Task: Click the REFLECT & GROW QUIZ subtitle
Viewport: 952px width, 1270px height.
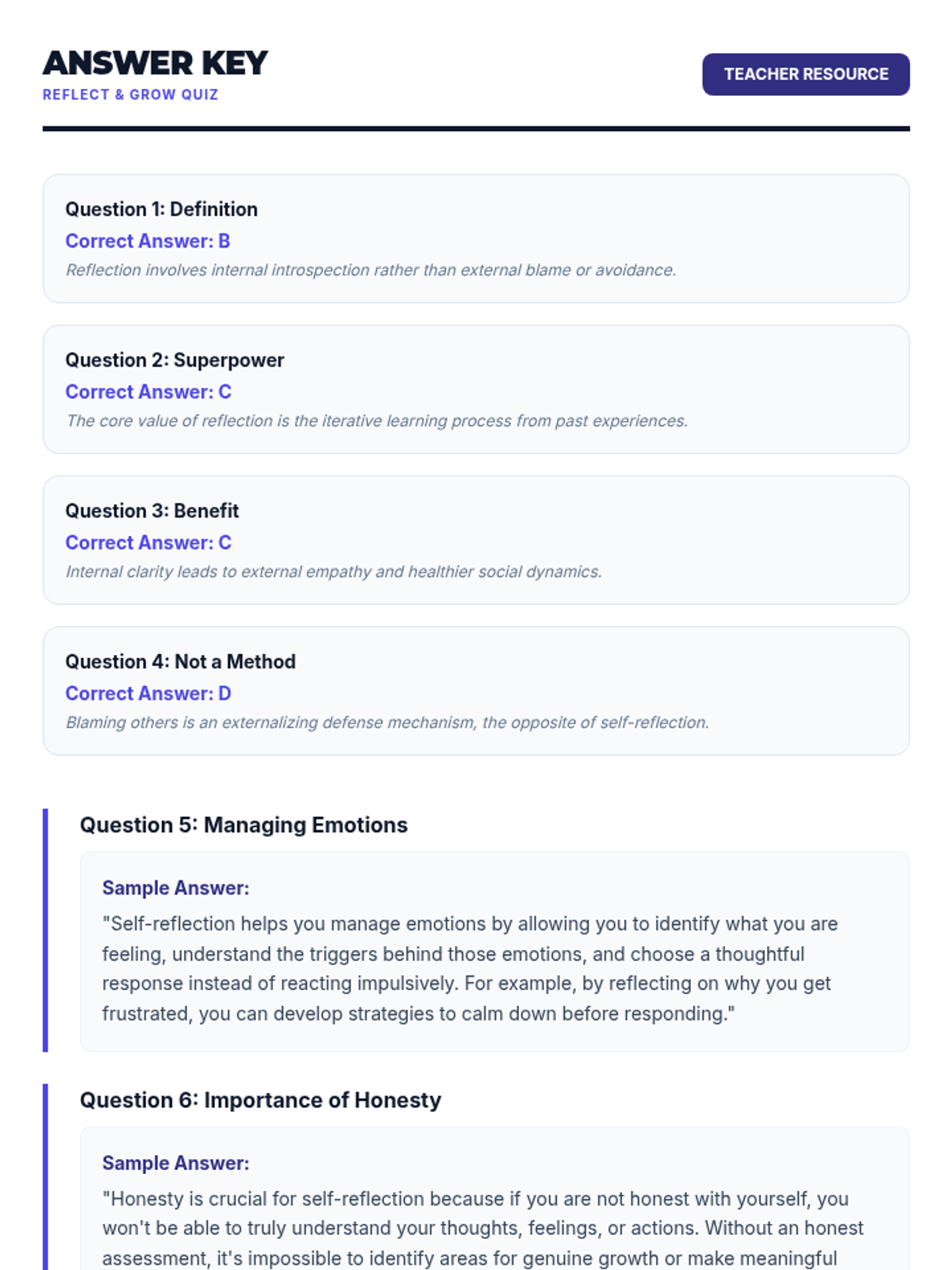Action: coord(130,94)
